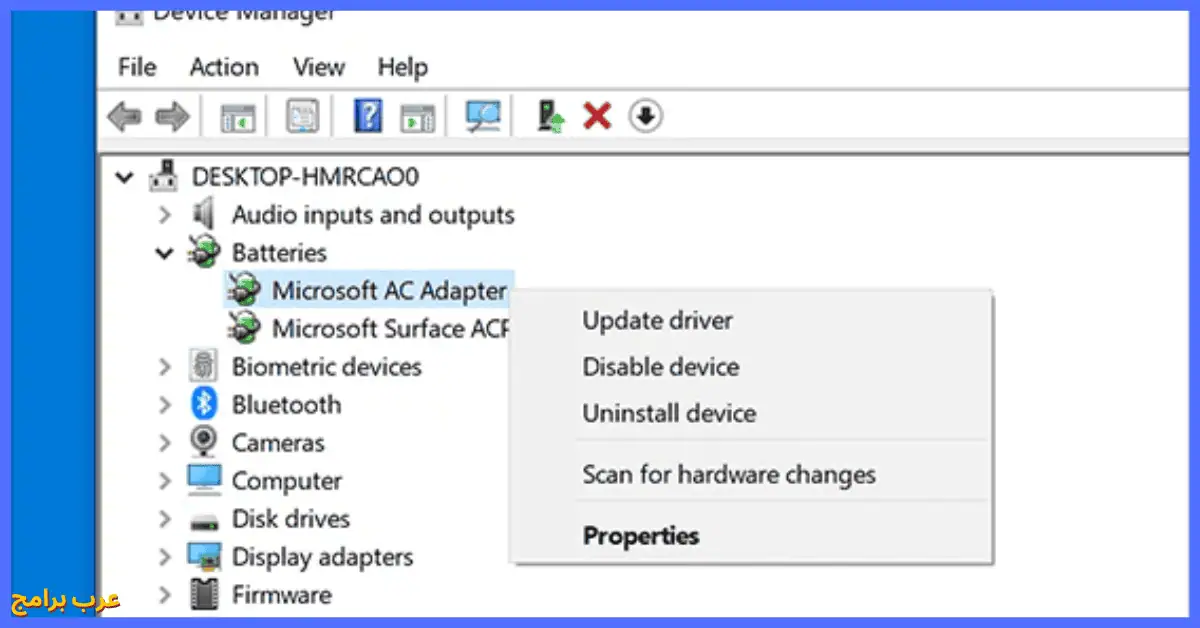
Task: Select the Microsoft AC Adapter label
Action: pos(390,290)
